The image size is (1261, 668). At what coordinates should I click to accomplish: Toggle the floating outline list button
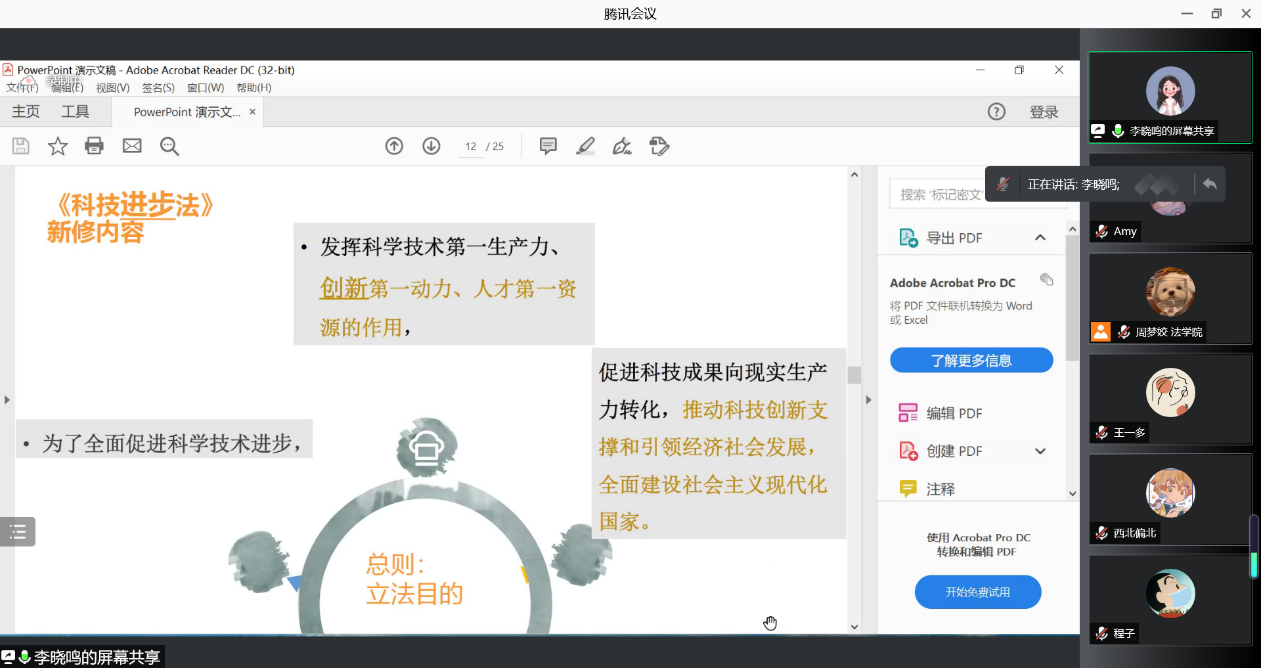point(18,531)
